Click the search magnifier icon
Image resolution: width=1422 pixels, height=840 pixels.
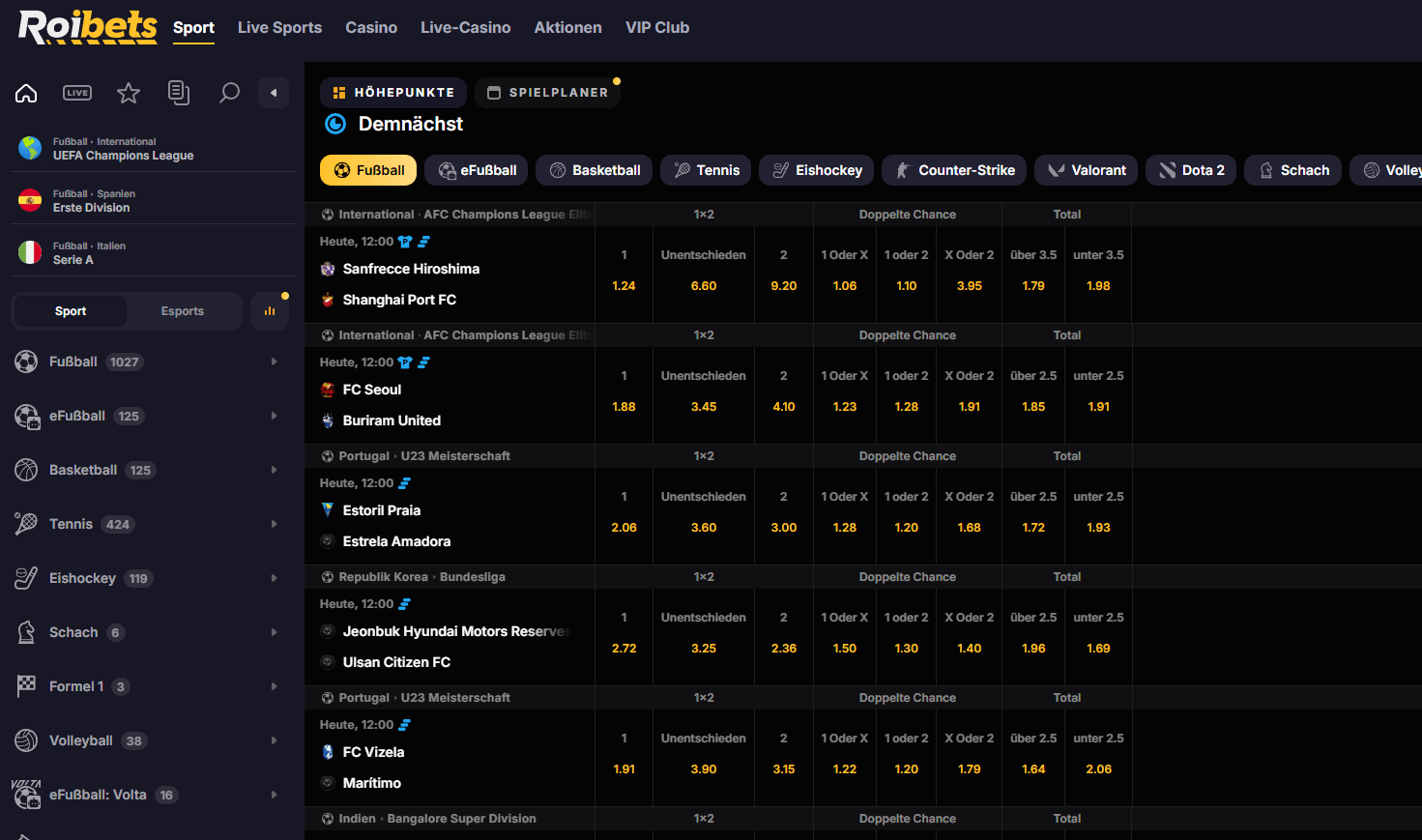click(x=229, y=93)
